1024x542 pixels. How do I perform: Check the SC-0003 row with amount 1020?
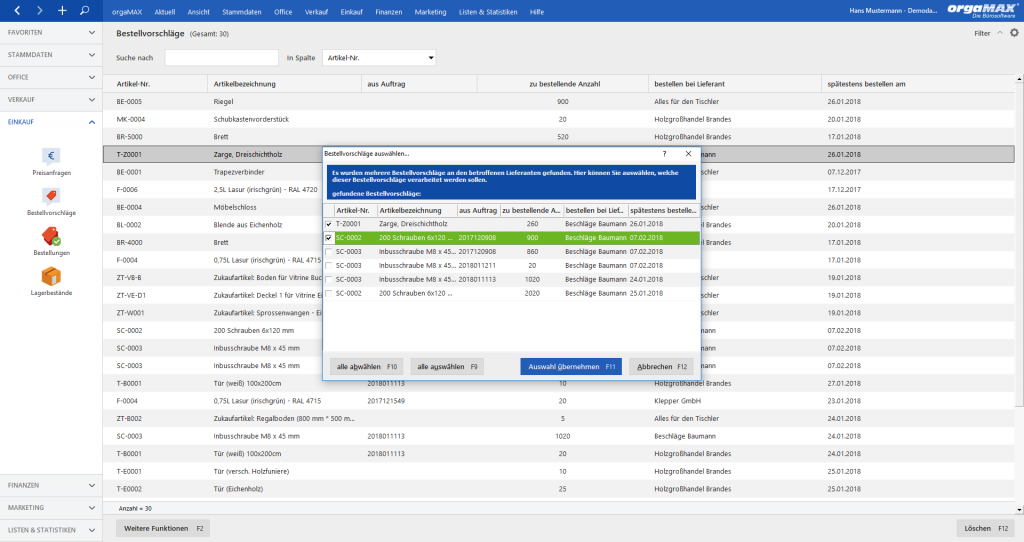[x=328, y=279]
